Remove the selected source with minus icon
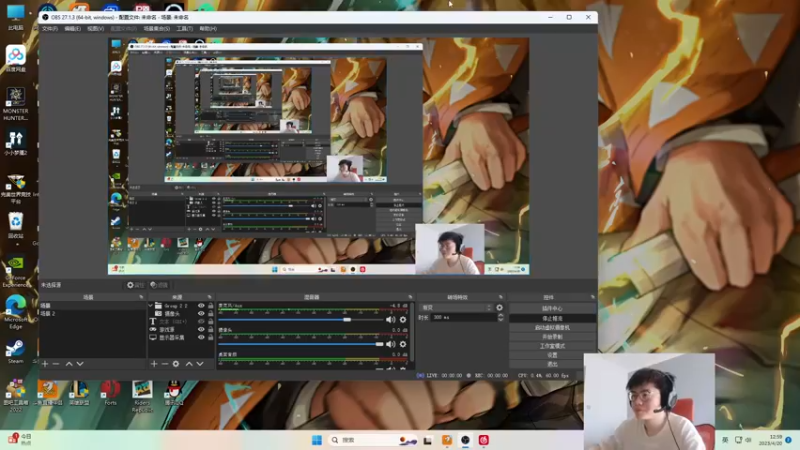800x450 pixels. tap(165, 364)
